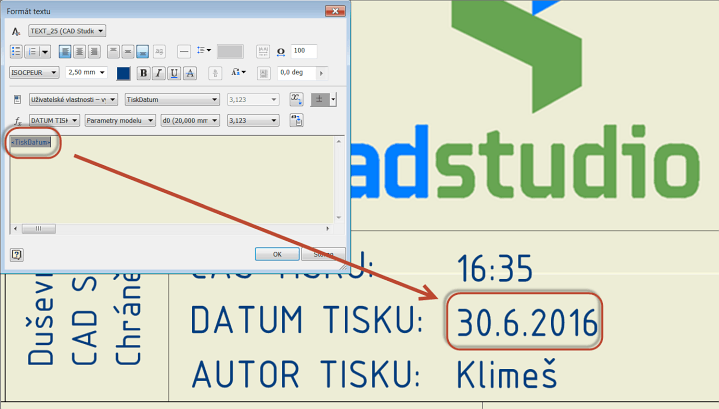This screenshot has width=719, height=409.
Task: Click the stretch O icon
Action: coord(281,52)
